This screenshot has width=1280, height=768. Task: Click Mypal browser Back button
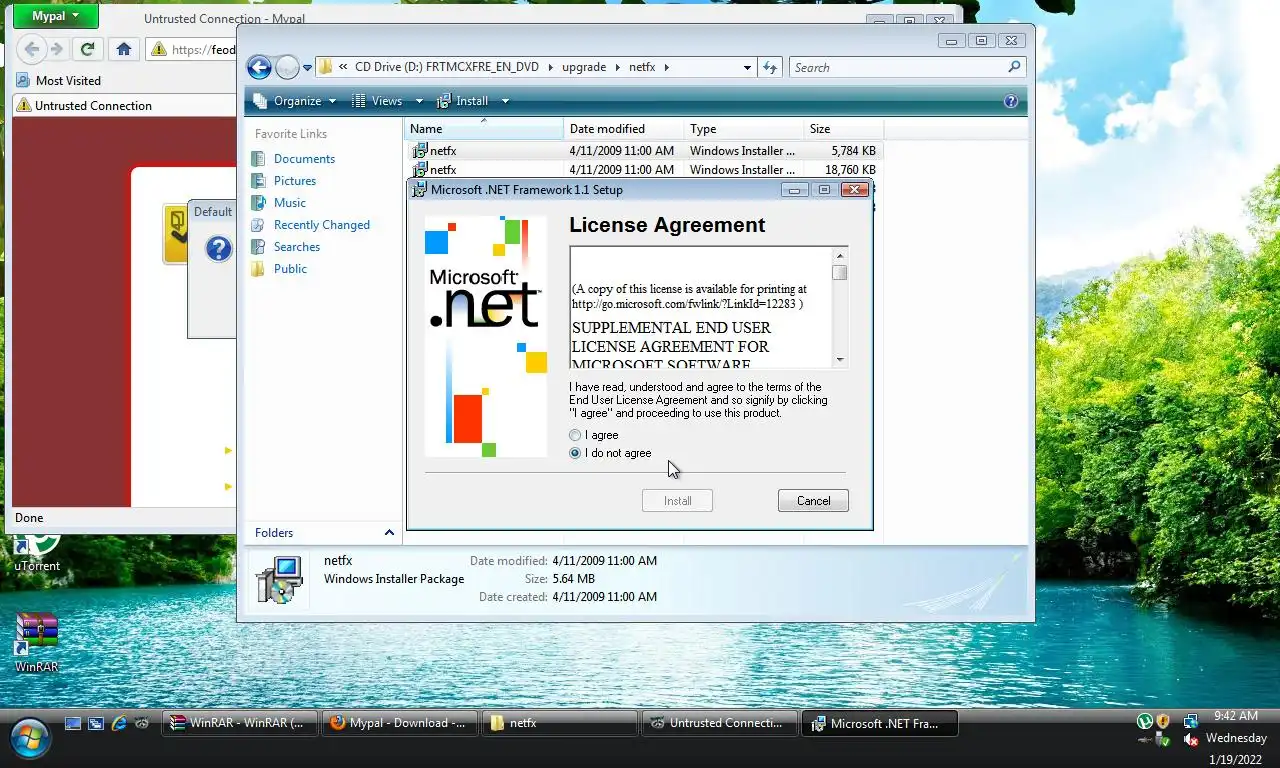point(32,48)
